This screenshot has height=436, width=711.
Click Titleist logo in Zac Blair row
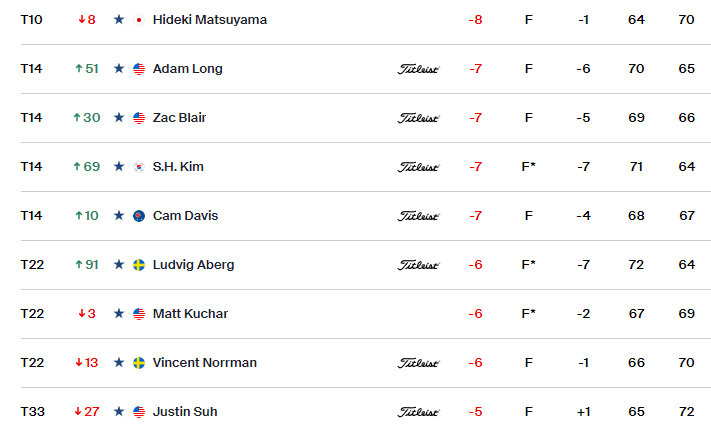pyautogui.click(x=419, y=118)
